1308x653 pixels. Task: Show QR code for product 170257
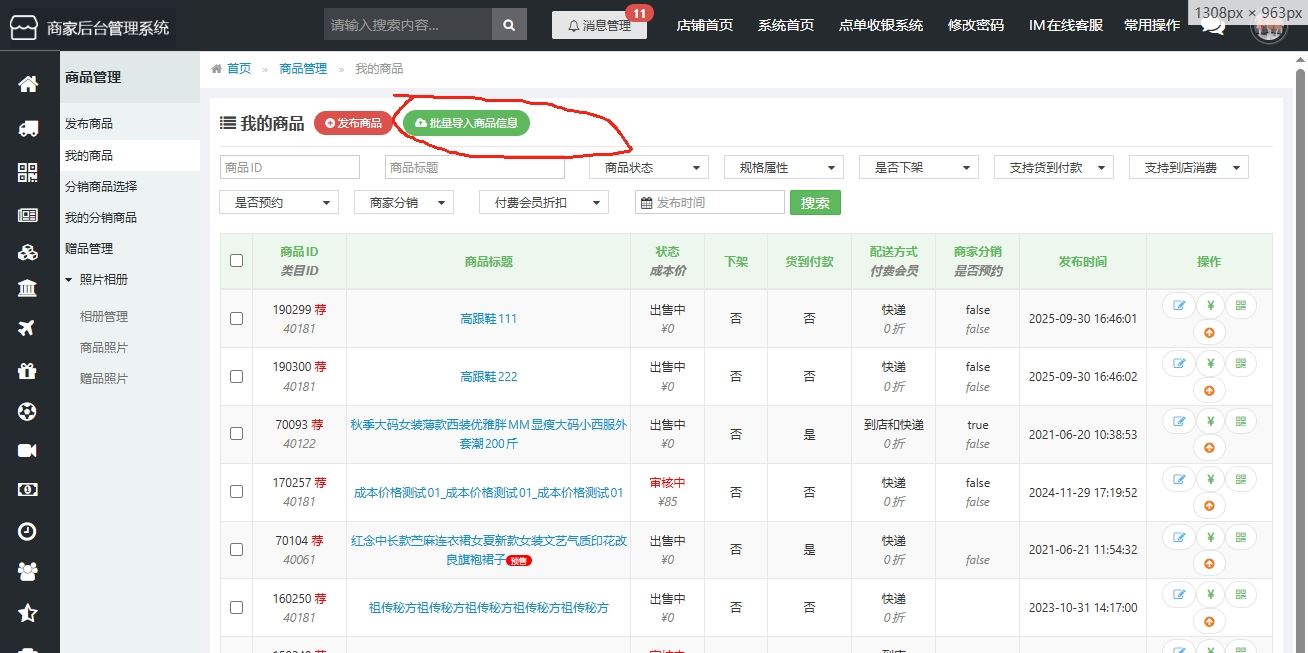click(x=1241, y=480)
